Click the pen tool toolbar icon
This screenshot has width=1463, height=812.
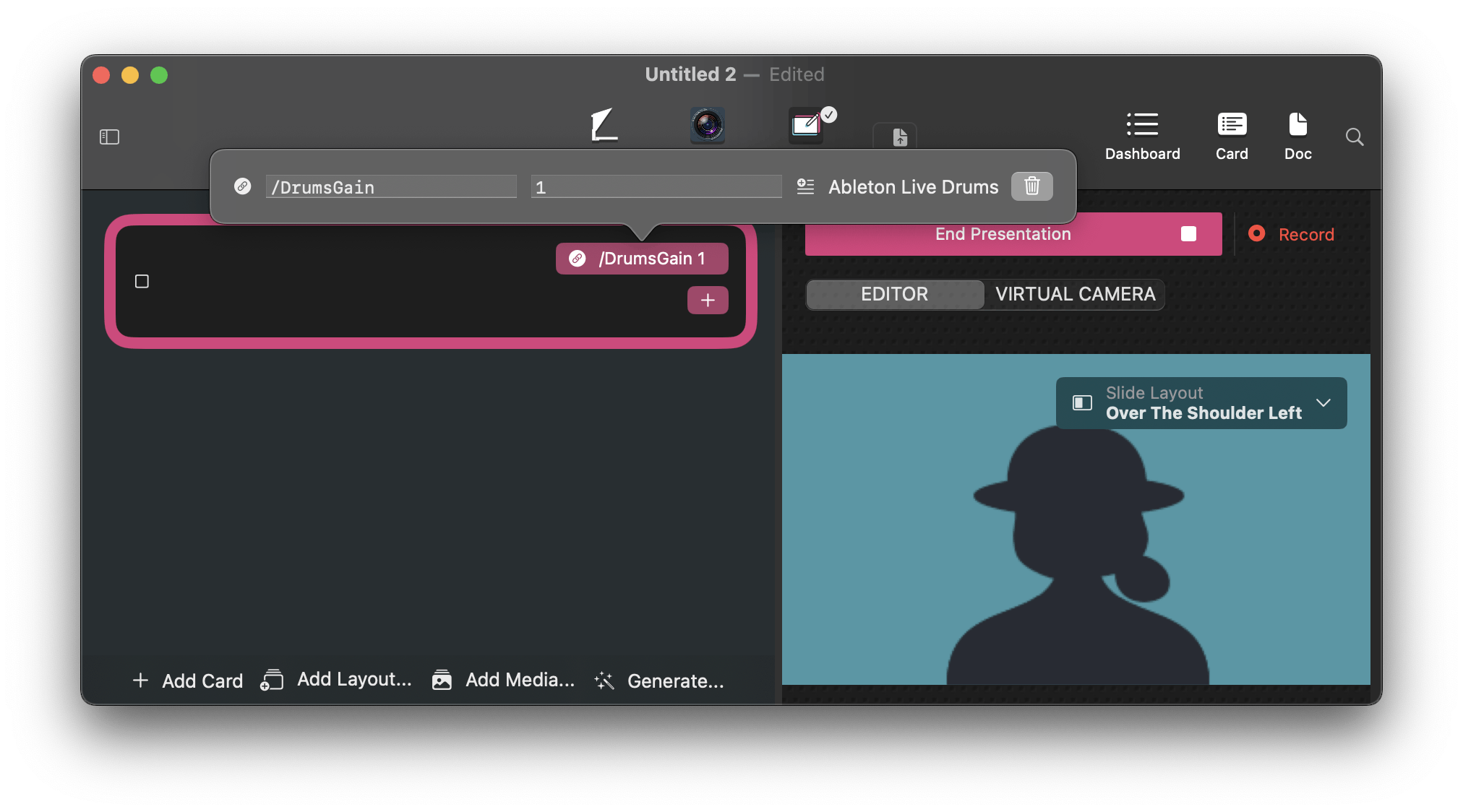(604, 125)
